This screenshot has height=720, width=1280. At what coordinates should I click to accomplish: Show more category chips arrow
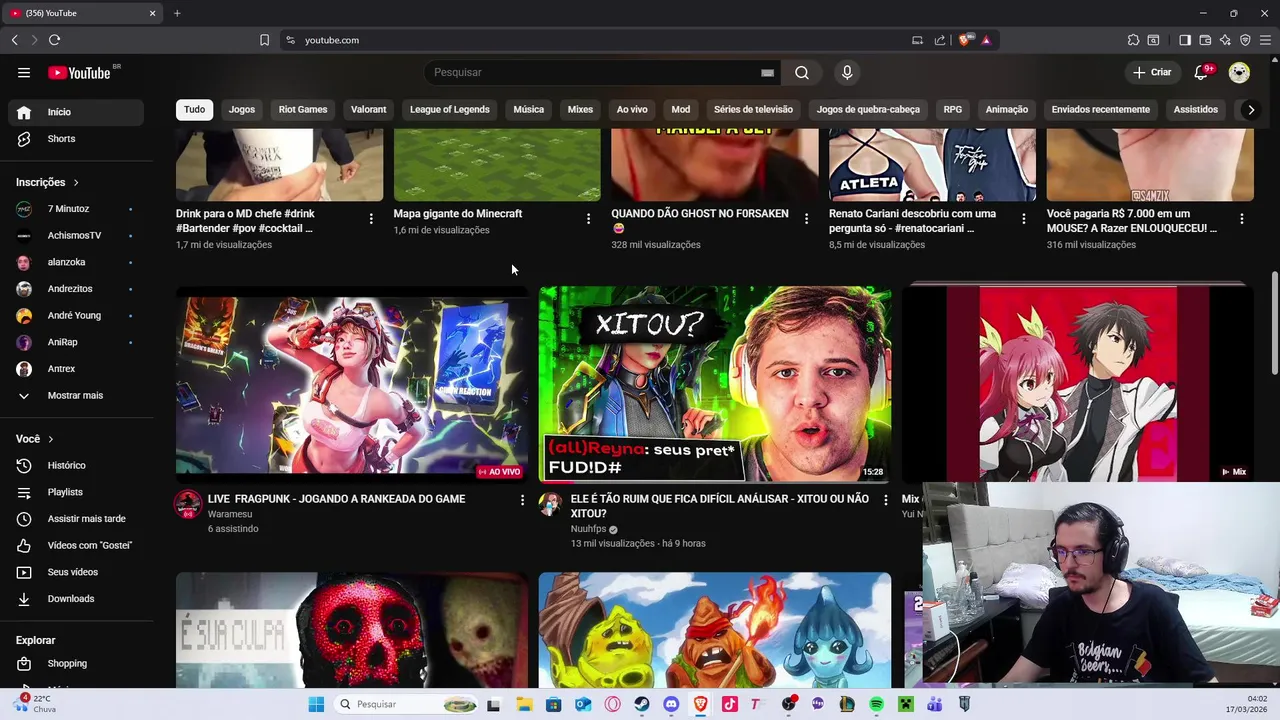pyautogui.click(x=1251, y=110)
